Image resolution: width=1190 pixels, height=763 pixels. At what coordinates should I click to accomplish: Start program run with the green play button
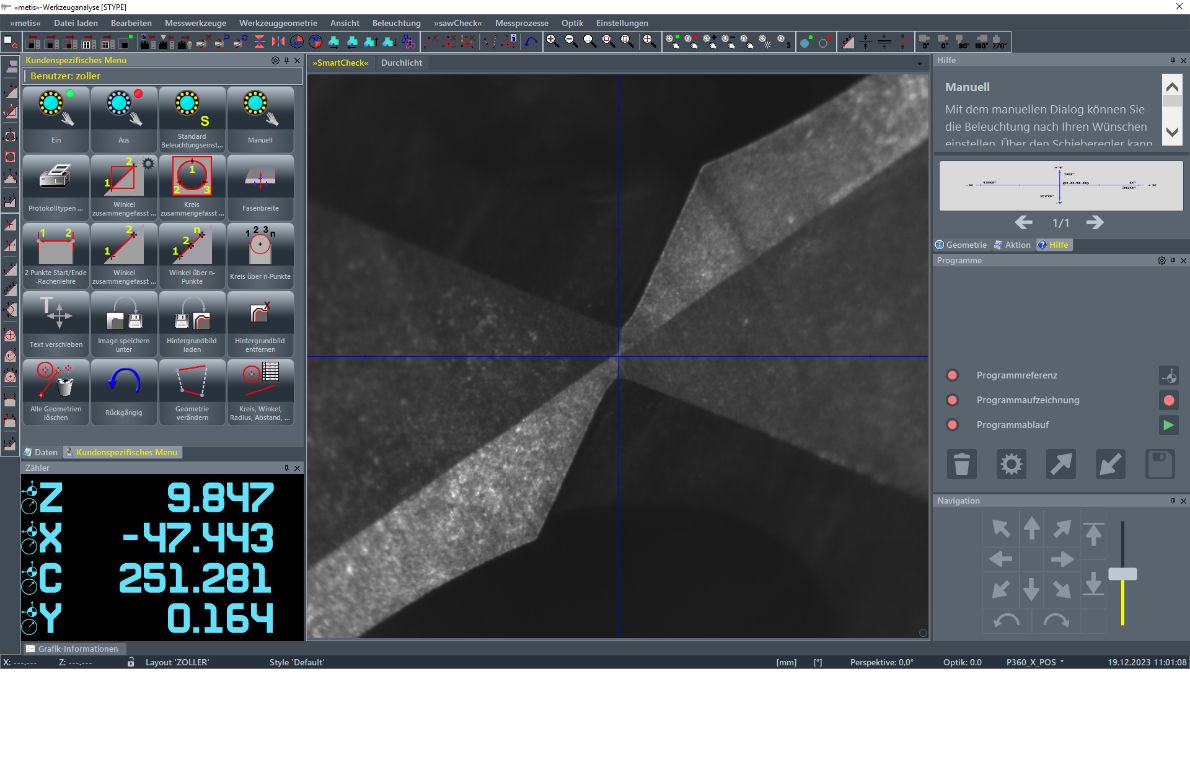1169,424
